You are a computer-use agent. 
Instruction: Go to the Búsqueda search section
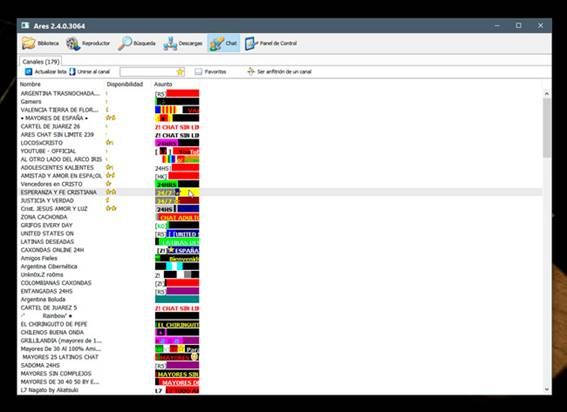[x=137, y=43]
